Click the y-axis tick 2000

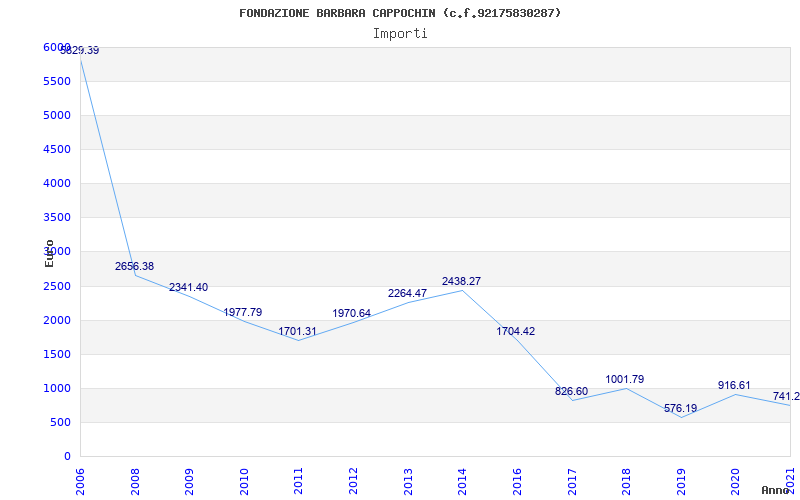coord(57,320)
